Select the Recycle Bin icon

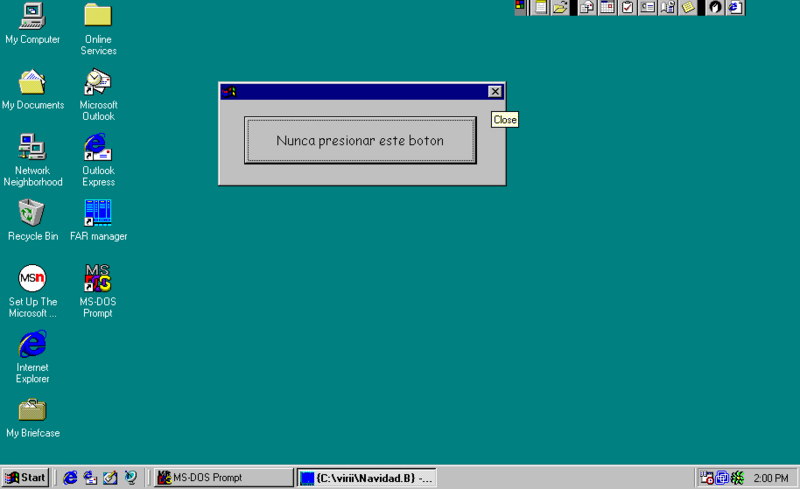pos(32,220)
